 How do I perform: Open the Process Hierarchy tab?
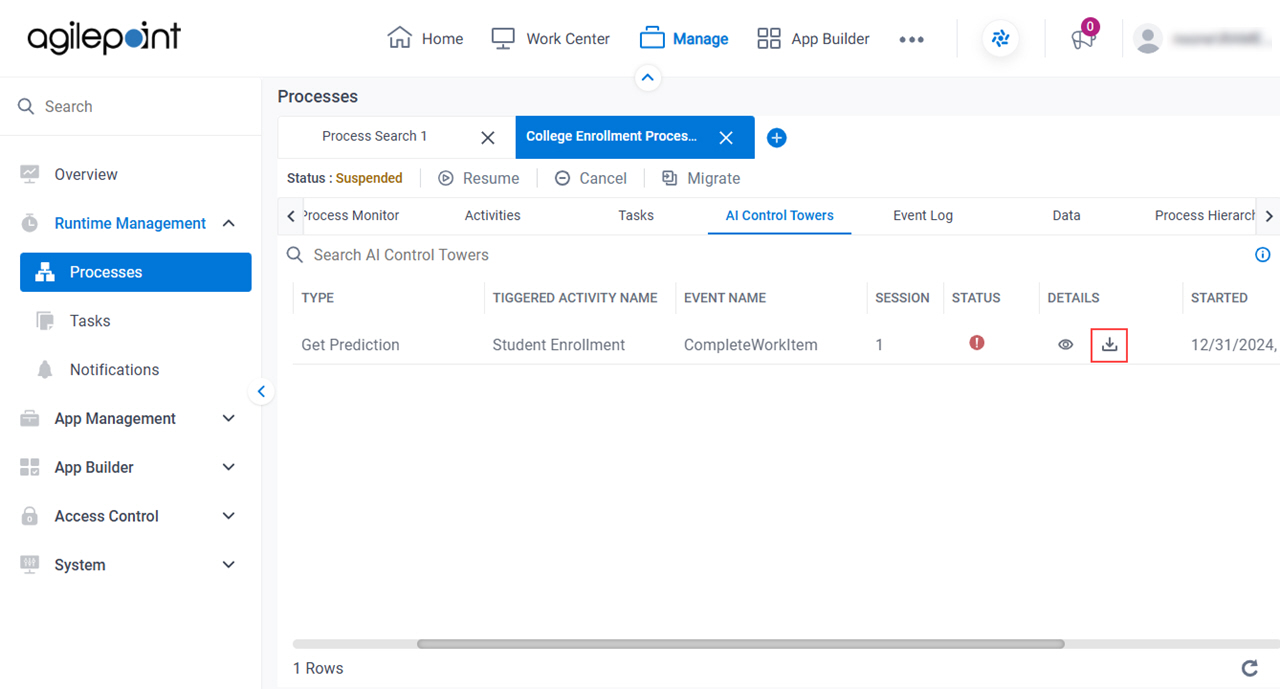tap(1205, 215)
